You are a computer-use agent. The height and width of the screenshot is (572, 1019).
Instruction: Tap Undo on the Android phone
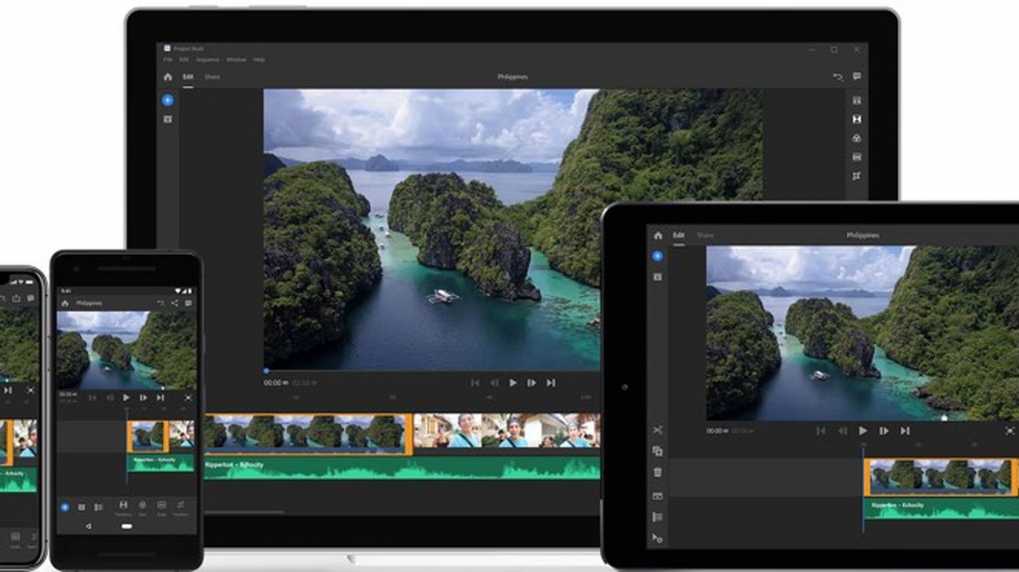pyautogui.click(x=161, y=304)
